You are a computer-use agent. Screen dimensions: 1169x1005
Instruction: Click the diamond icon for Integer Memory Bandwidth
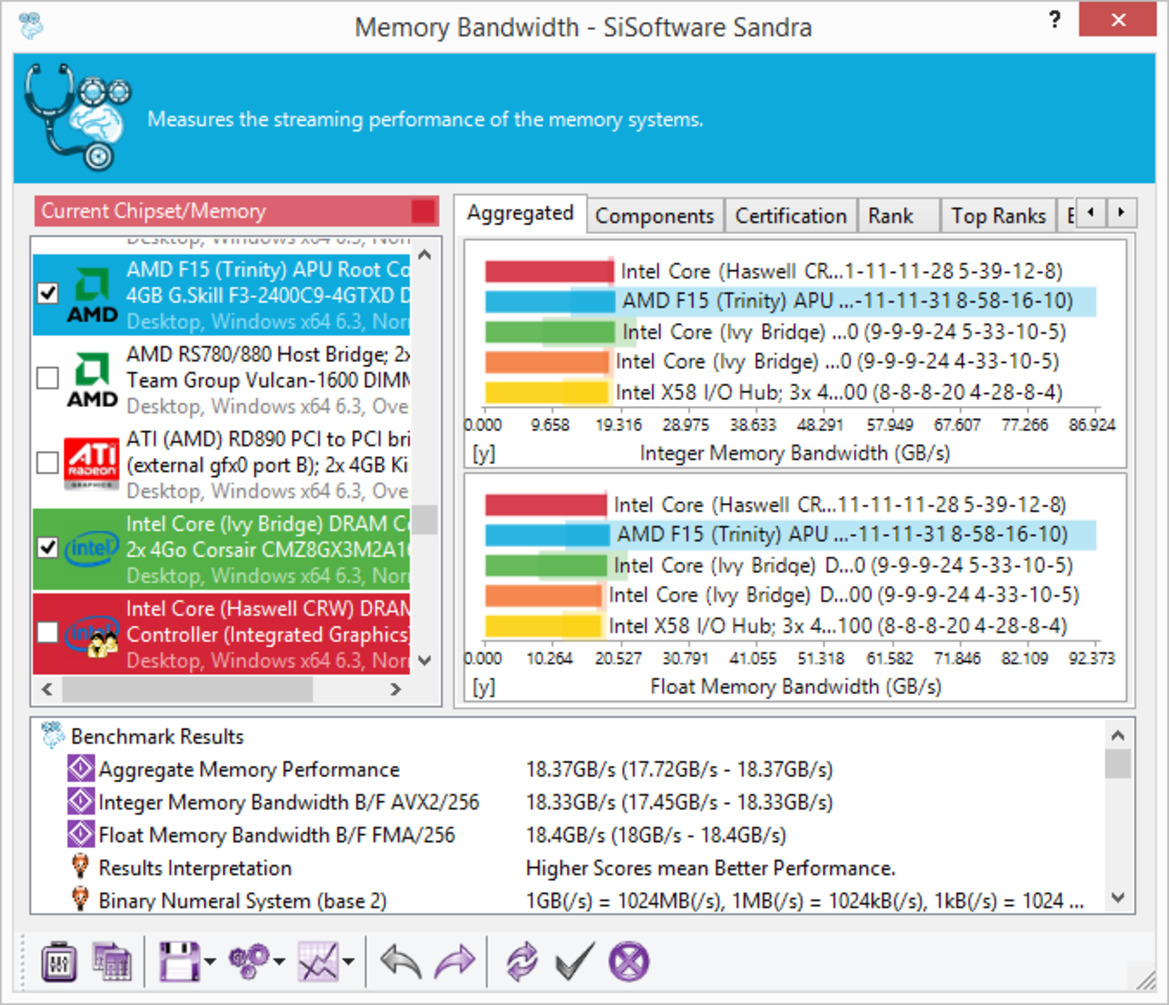(x=81, y=801)
